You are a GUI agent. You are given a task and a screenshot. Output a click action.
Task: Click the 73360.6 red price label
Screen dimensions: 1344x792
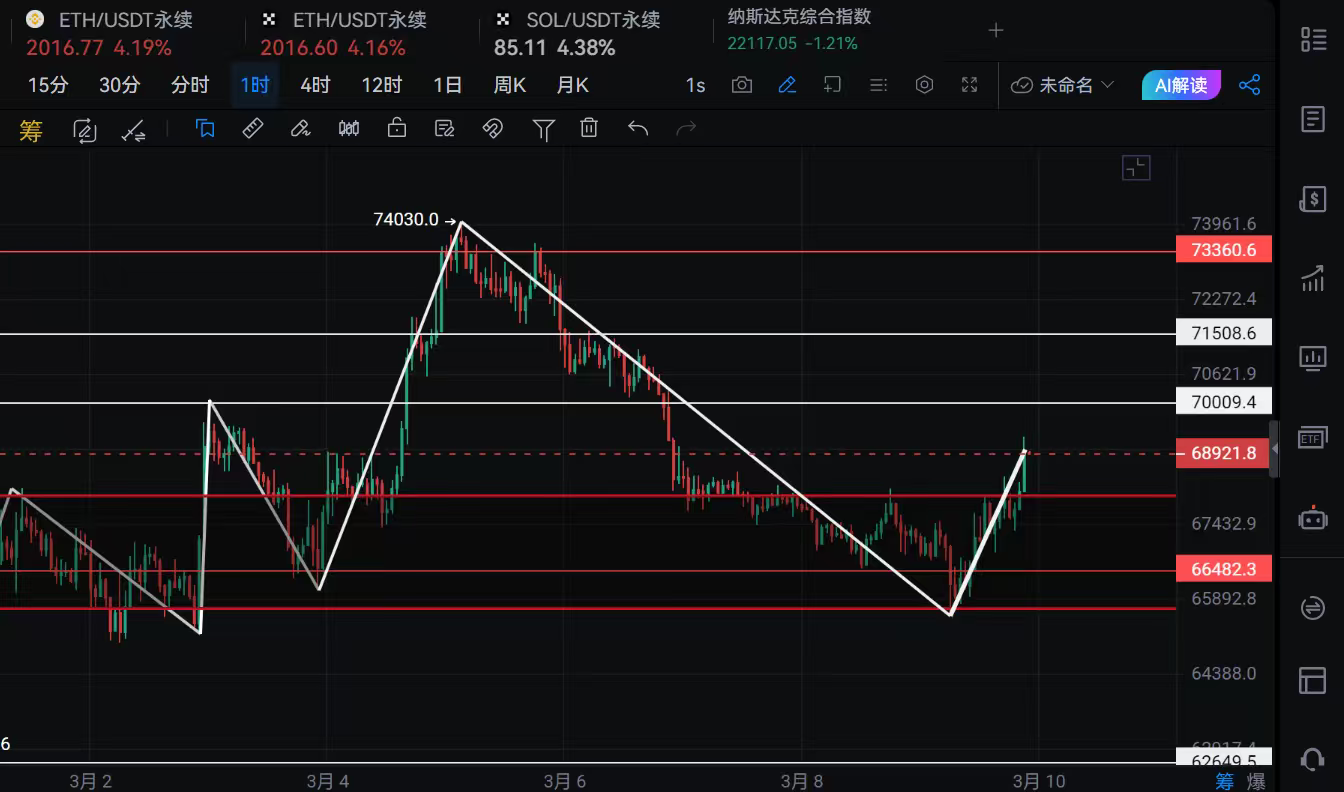coord(1224,250)
